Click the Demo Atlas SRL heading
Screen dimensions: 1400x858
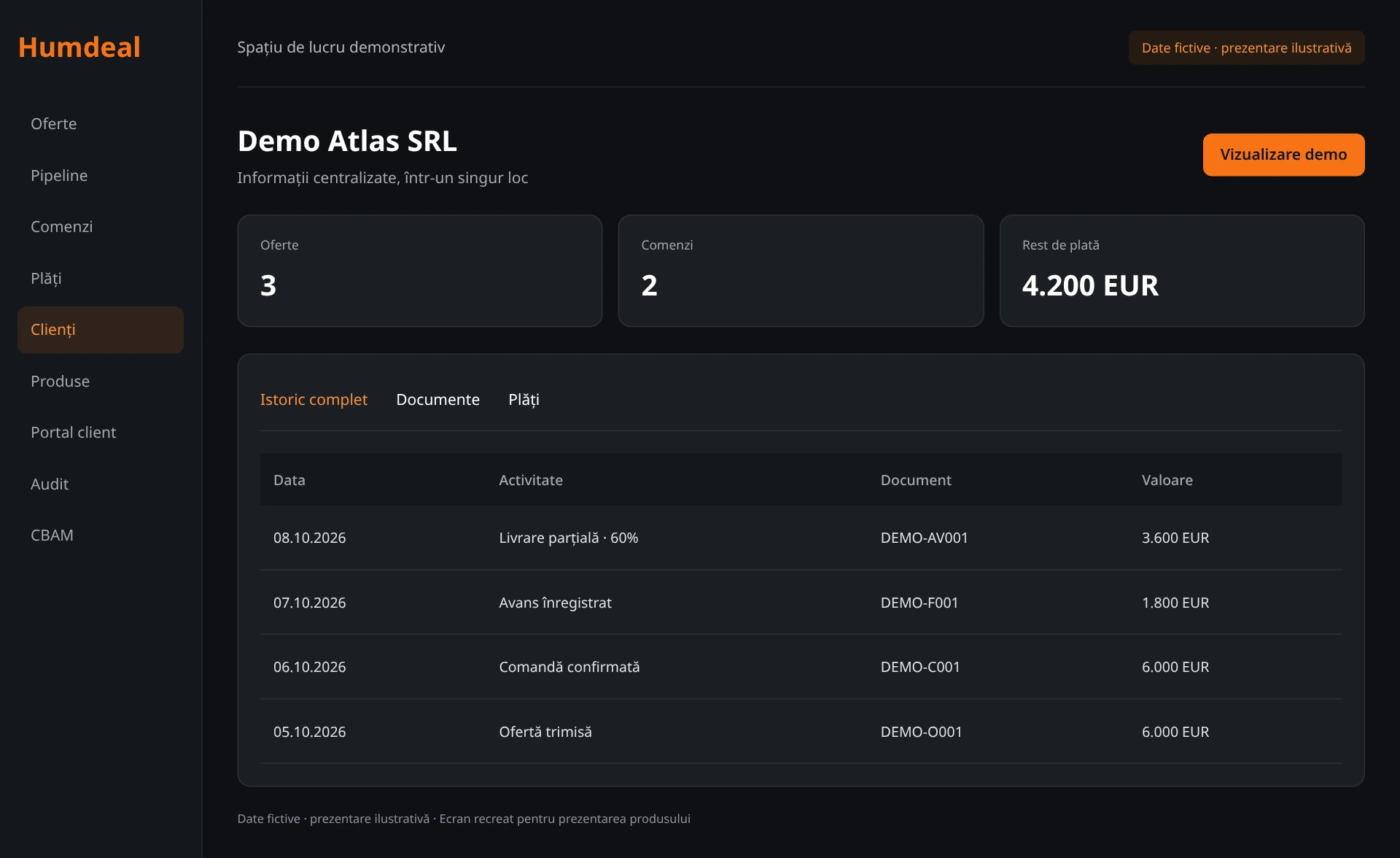click(x=347, y=141)
